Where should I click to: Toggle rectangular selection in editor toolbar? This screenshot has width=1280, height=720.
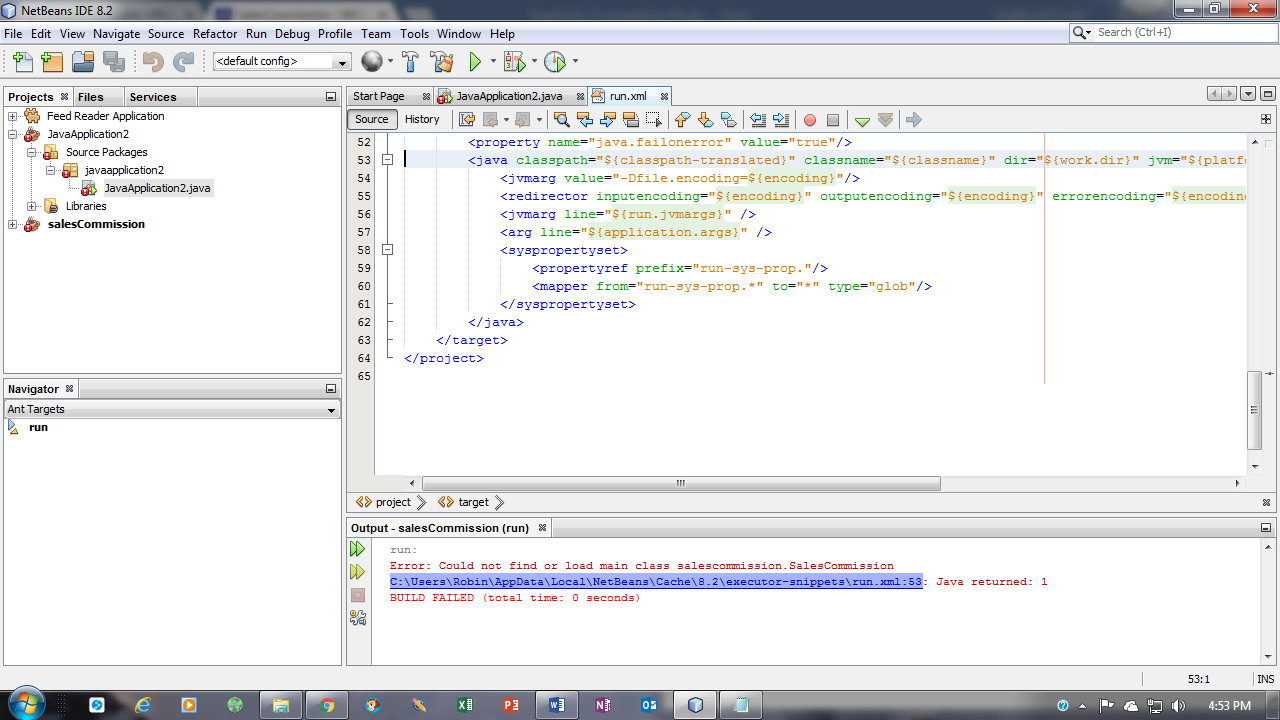point(654,120)
